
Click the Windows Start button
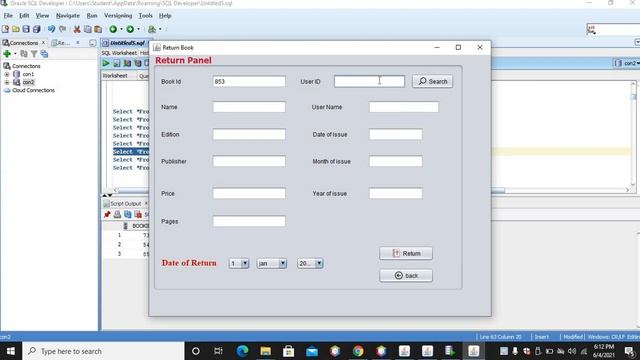[x=11, y=351]
